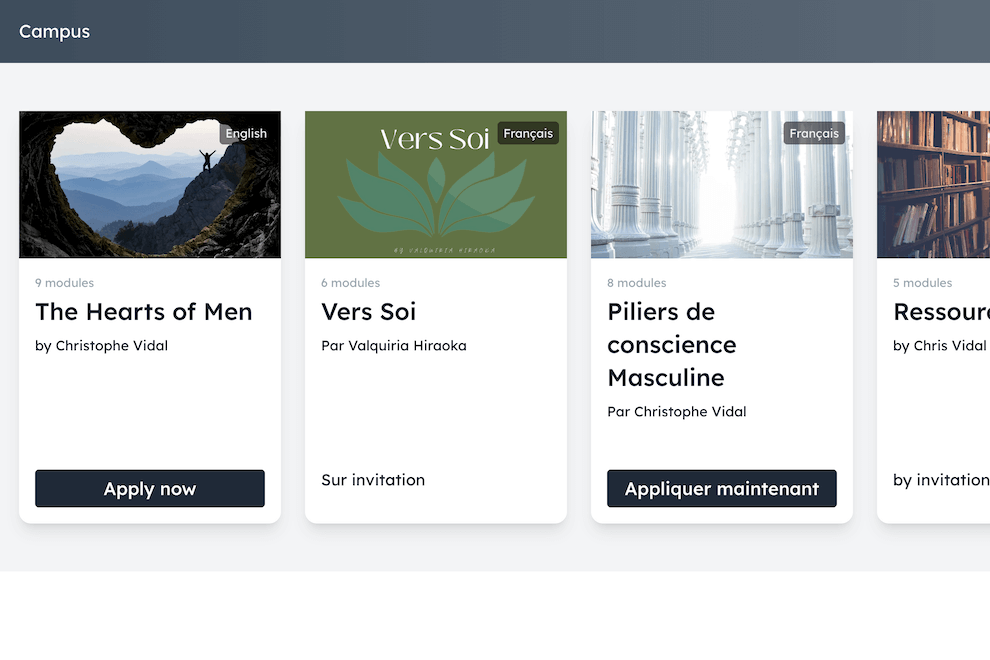Open The Hearts of Men heart-cave thumbnail
The image size is (990, 660).
click(150, 184)
